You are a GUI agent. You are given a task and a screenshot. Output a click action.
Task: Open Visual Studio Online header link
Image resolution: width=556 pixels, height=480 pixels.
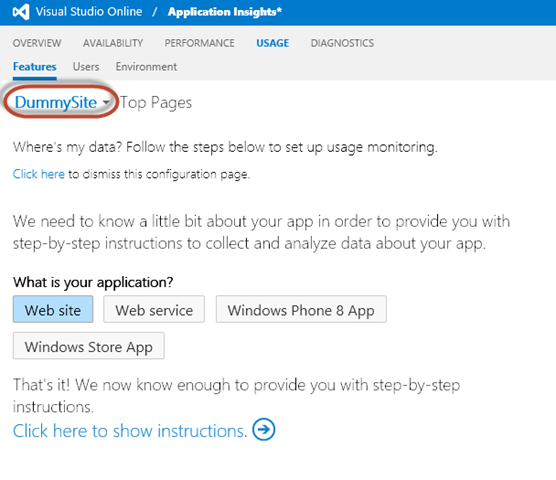[x=89, y=12]
